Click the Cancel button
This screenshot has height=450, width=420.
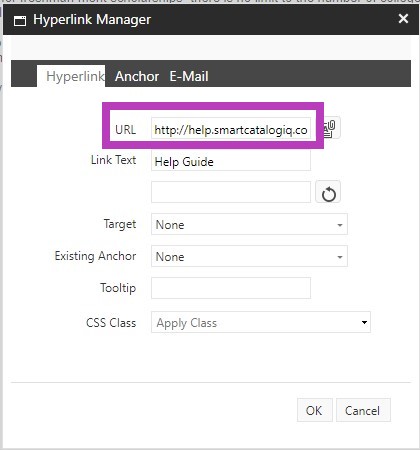point(363,410)
